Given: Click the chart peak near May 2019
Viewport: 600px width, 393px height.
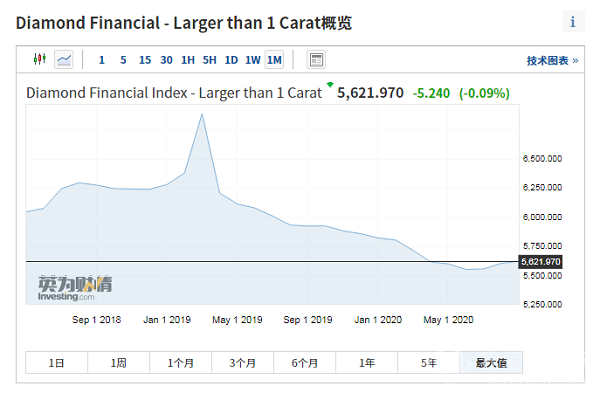Looking at the screenshot, I should tap(202, 114).
